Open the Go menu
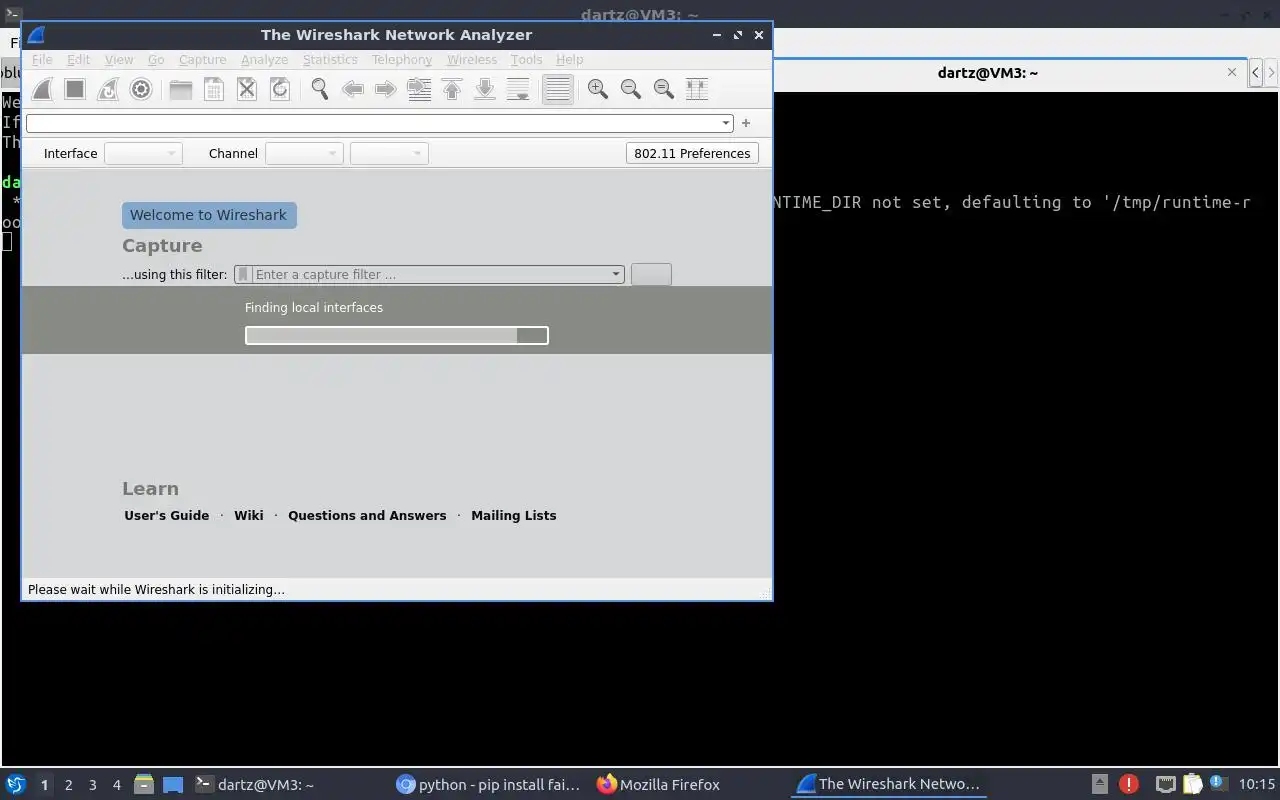The height and width of the screenshot is (800, 1280). pyautogui.click(x=156, y=59)
